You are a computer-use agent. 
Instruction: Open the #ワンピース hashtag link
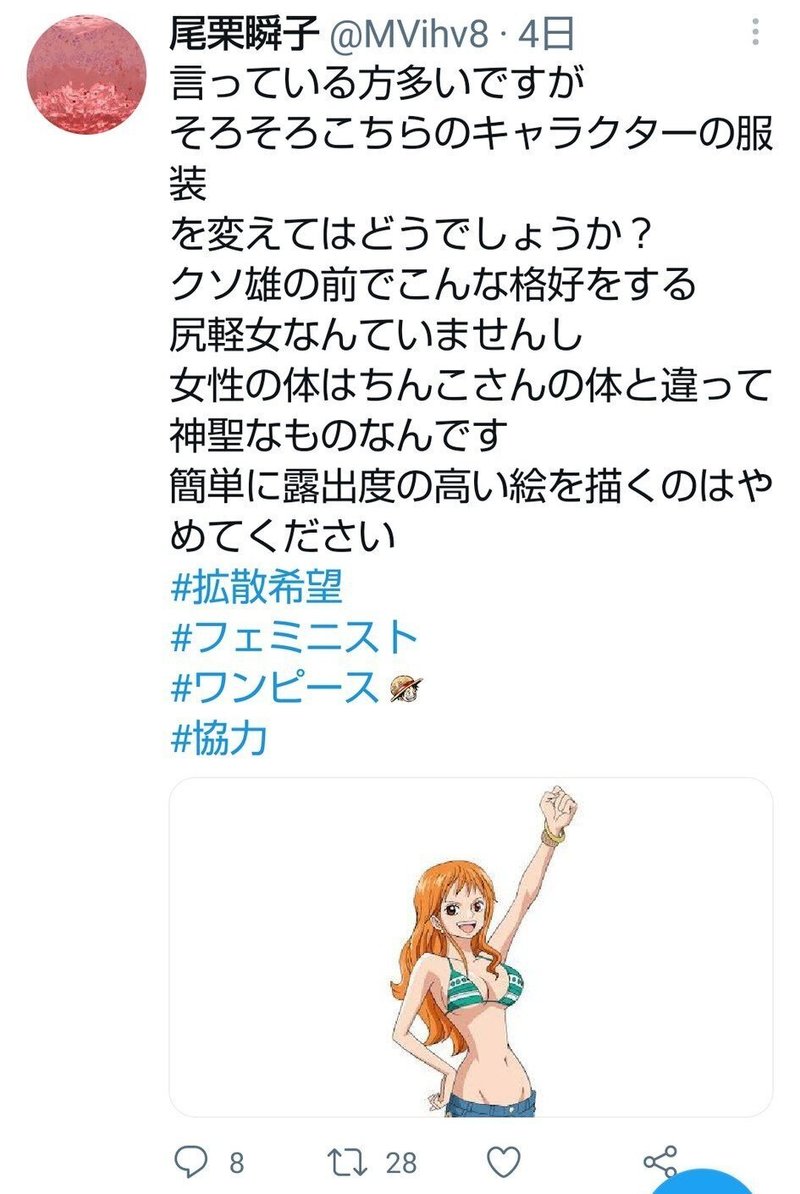point(275,688)
